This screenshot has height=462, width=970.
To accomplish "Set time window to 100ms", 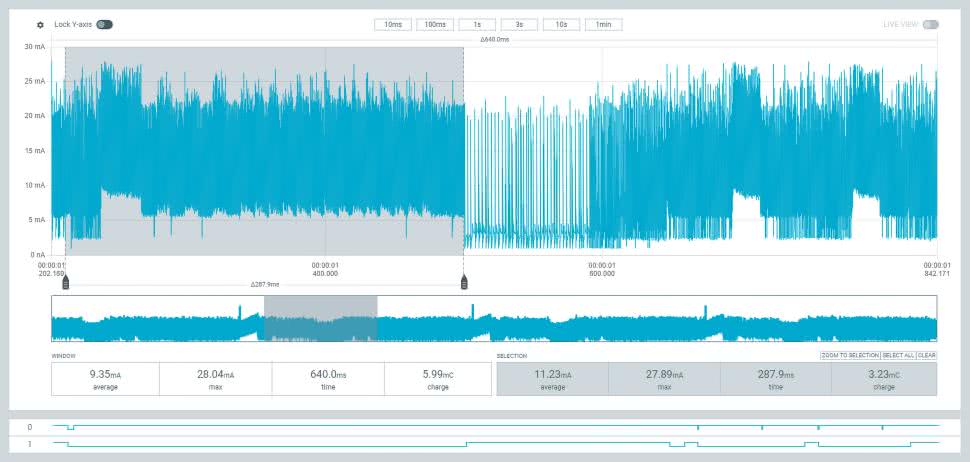I will coord(435,25).
